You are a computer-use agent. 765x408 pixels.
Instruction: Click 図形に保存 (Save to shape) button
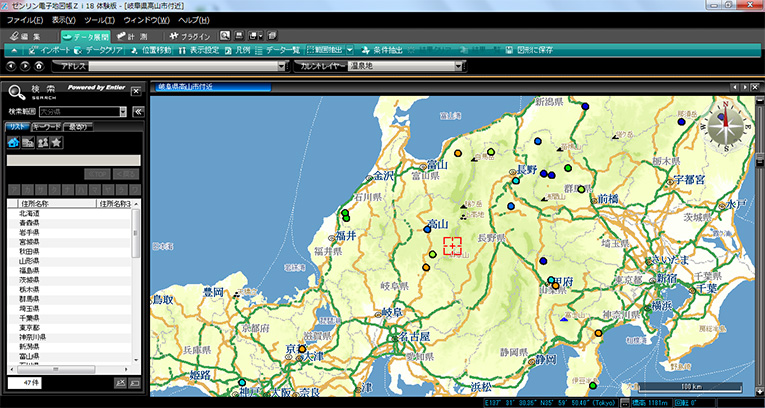tap(531, 50)
